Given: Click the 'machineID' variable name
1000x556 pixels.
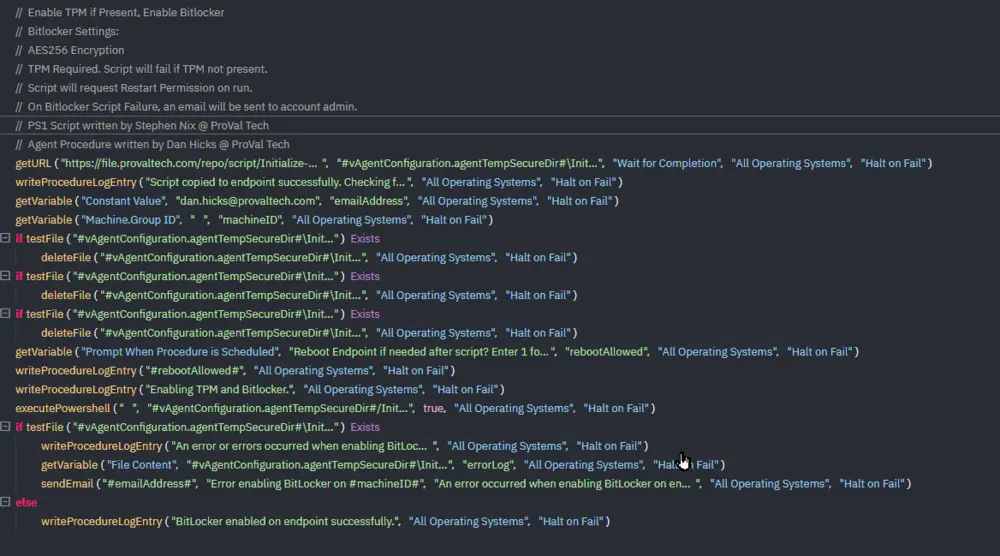Looking at the screenshot, I should pyautogui.click(x=251, y=219).
